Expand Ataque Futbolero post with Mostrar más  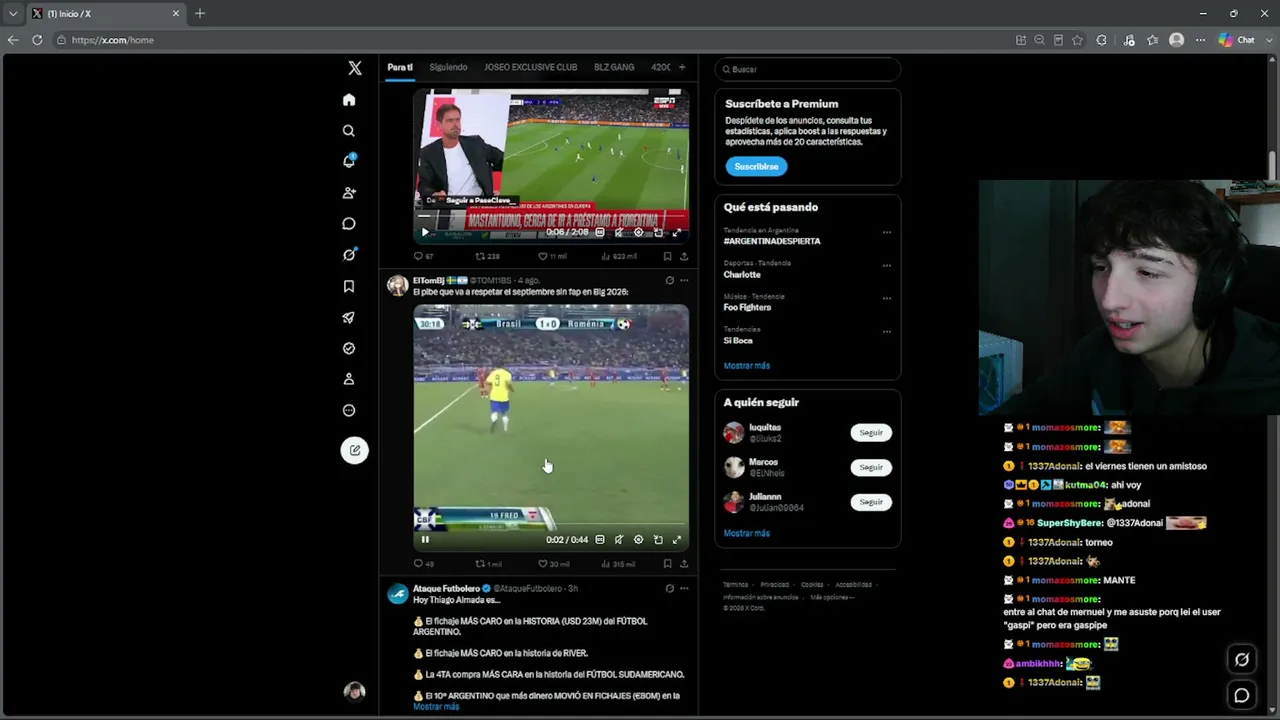(436, 707)
